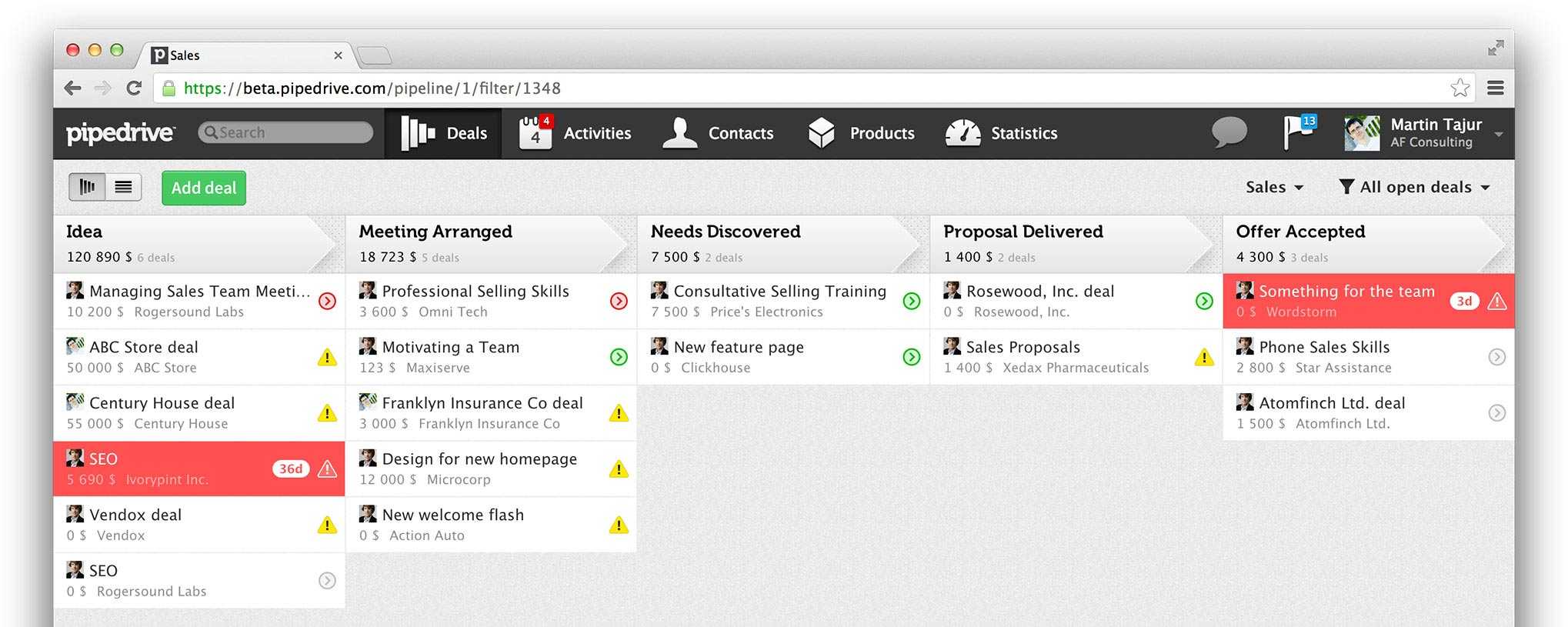Open the chat messages bubble icon
The image size is (1568, 627).
1229,132
